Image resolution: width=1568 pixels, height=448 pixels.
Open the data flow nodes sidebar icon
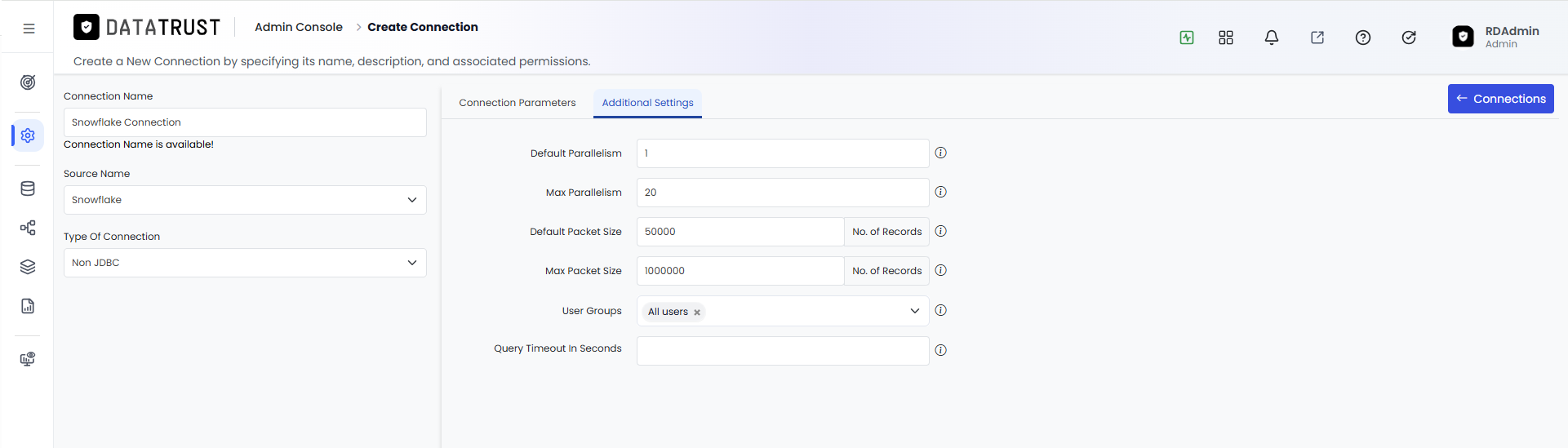(x=28, y=228)
